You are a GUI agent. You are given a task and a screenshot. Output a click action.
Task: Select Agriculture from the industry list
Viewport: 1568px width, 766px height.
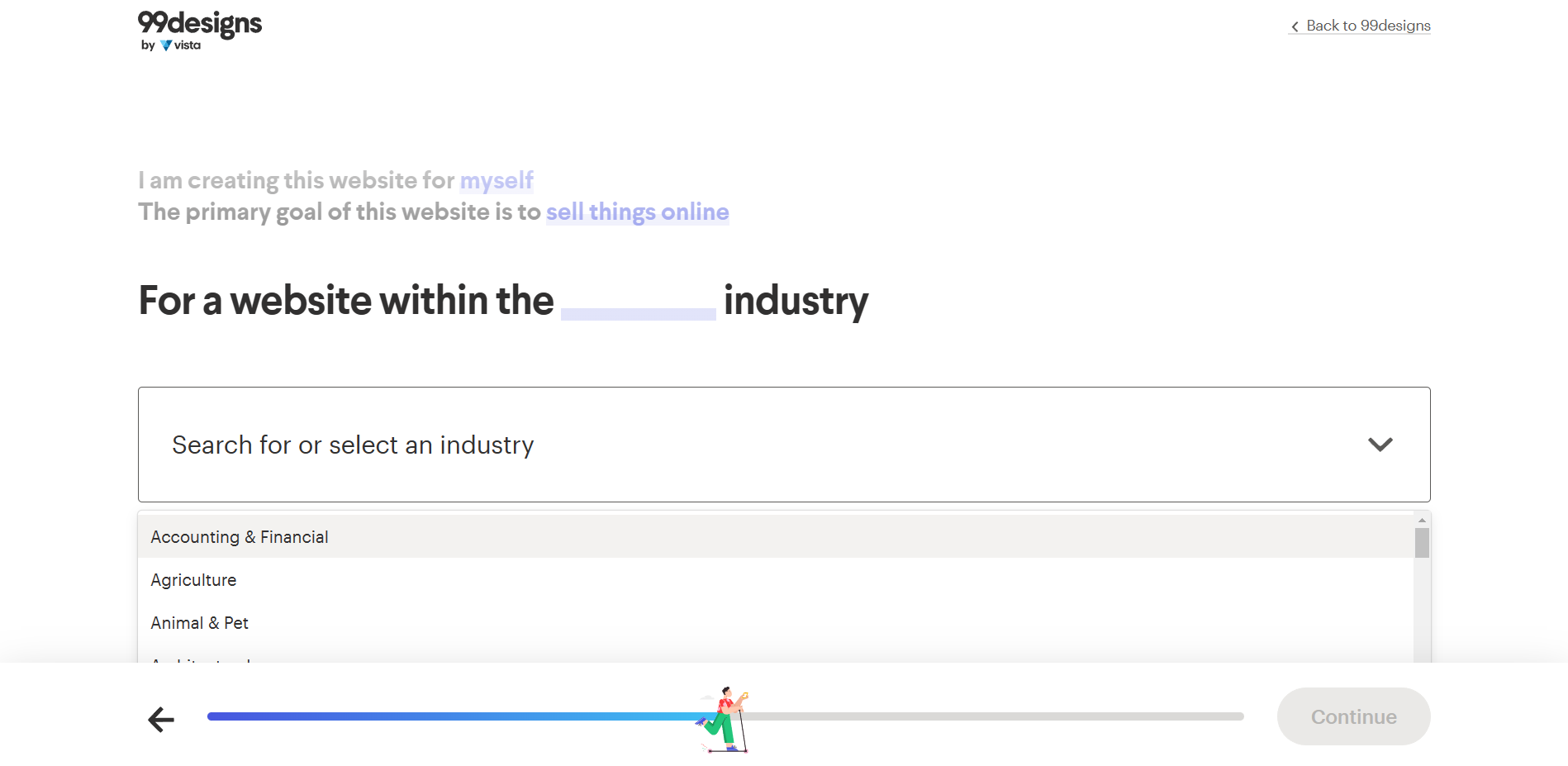(776, 580)
